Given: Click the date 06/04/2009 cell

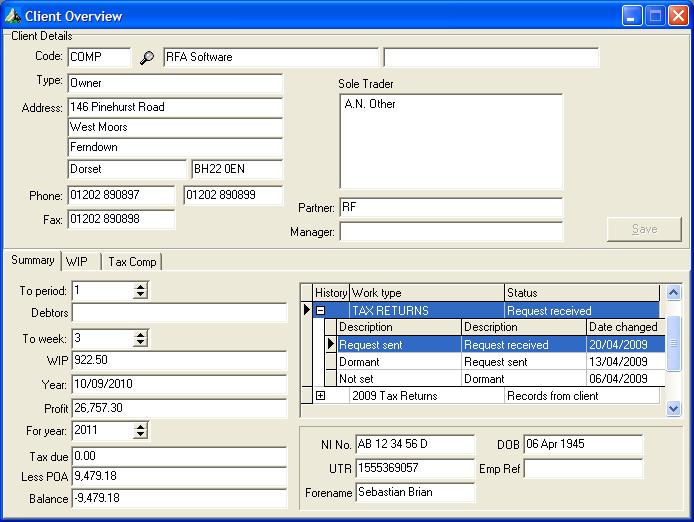Looking at the screenshot, I should (625, 379).
